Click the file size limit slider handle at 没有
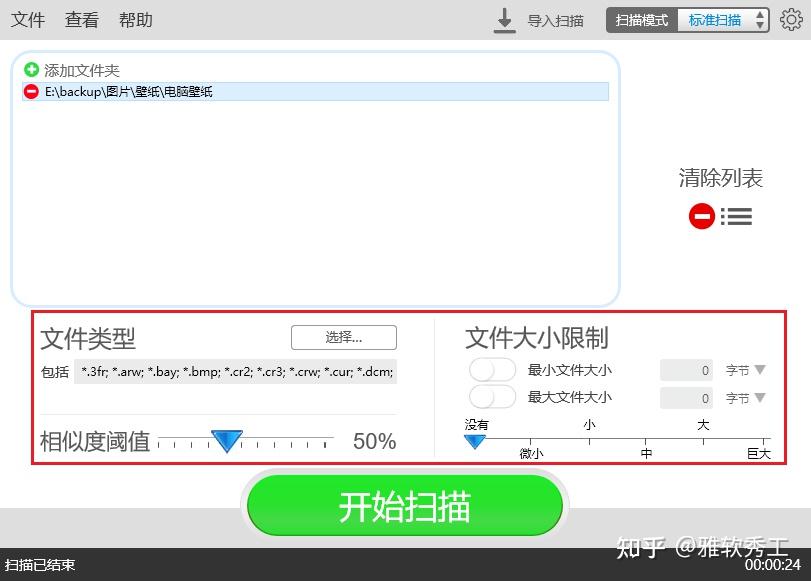Viewport: 811px width, 581px height. (x=474, y=441)
